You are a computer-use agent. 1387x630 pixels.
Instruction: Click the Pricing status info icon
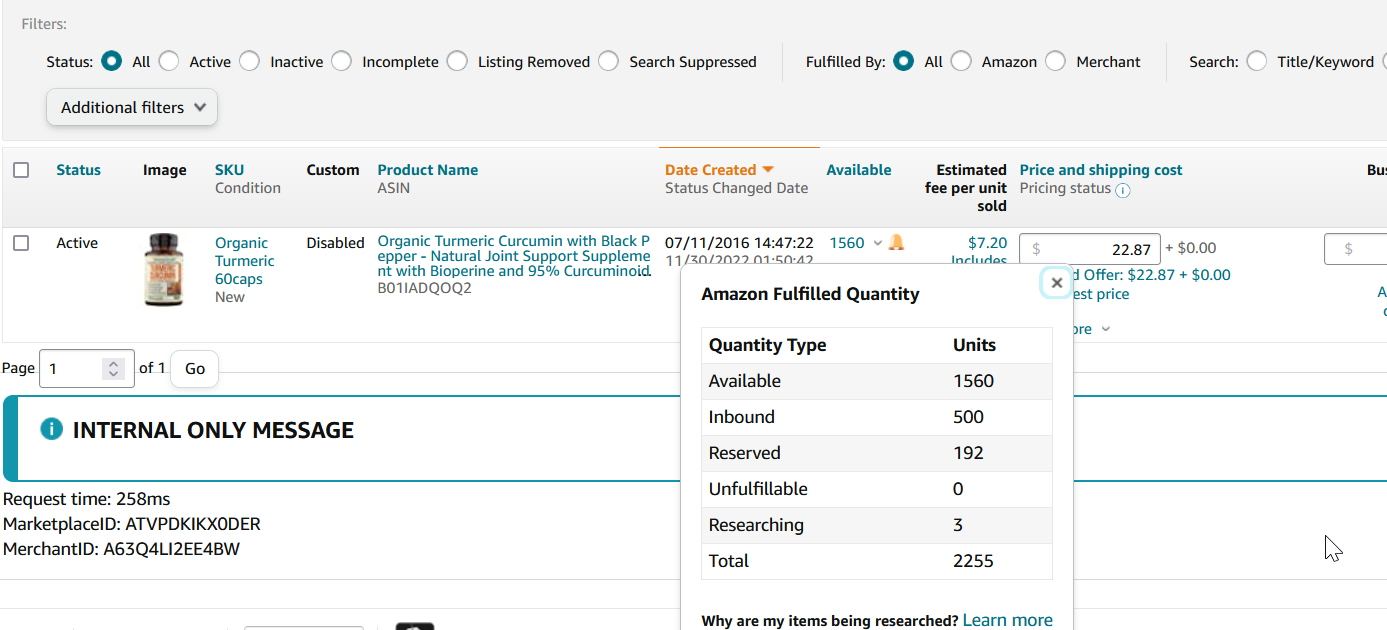1122,190
